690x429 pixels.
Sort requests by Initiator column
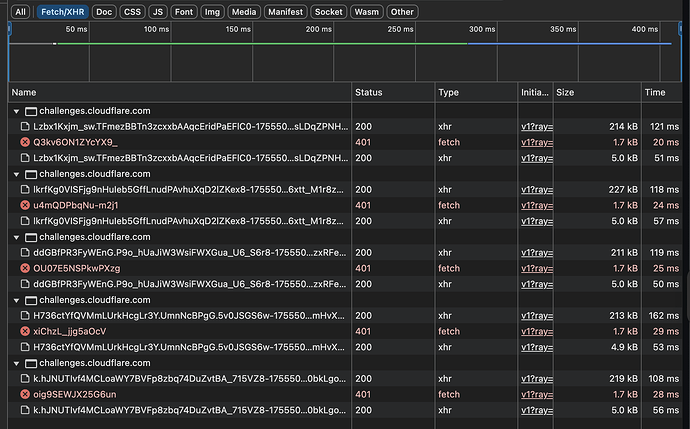[535, 92]
